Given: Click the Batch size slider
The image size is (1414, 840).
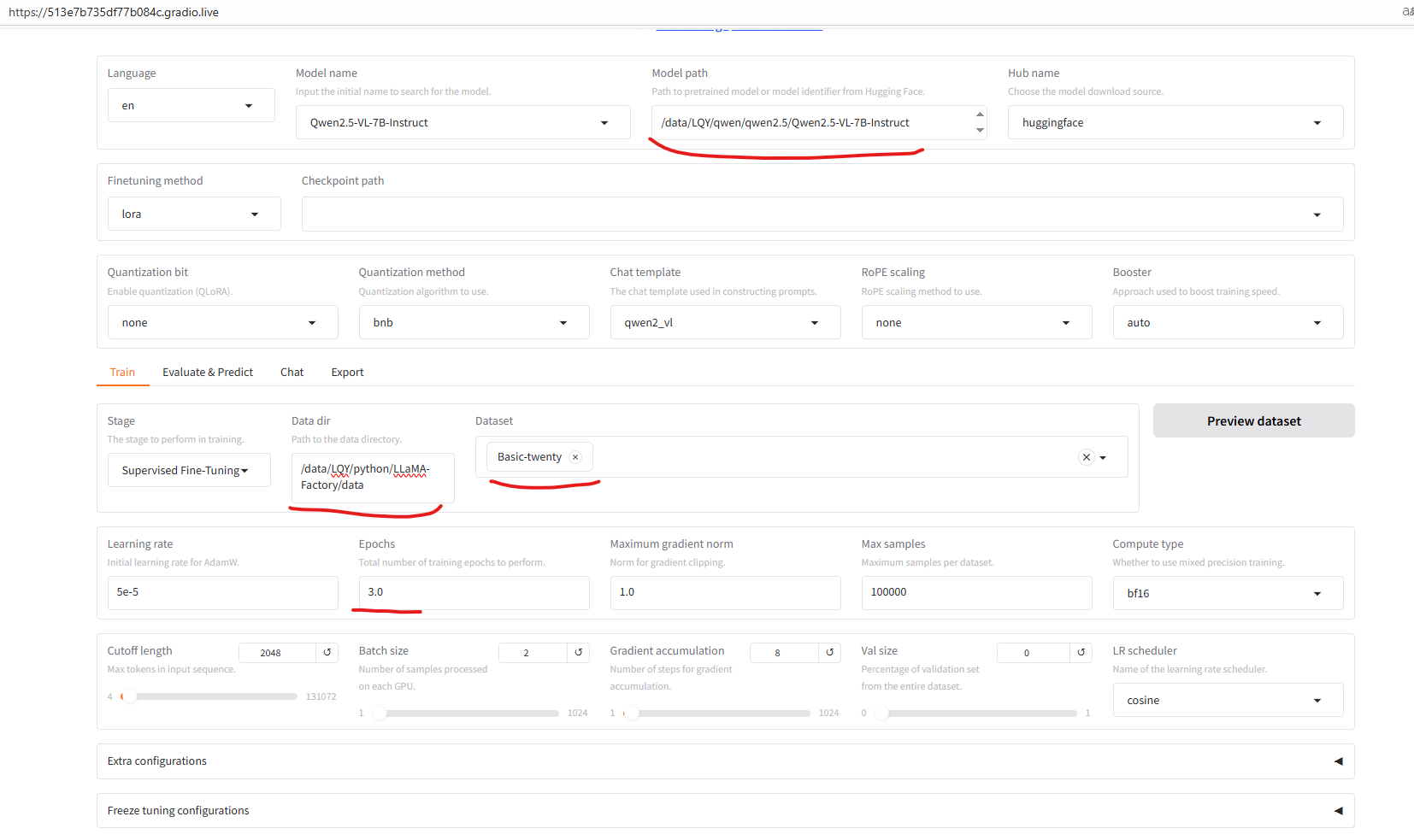Looking at the screenshot, I should tap(466, 713).
